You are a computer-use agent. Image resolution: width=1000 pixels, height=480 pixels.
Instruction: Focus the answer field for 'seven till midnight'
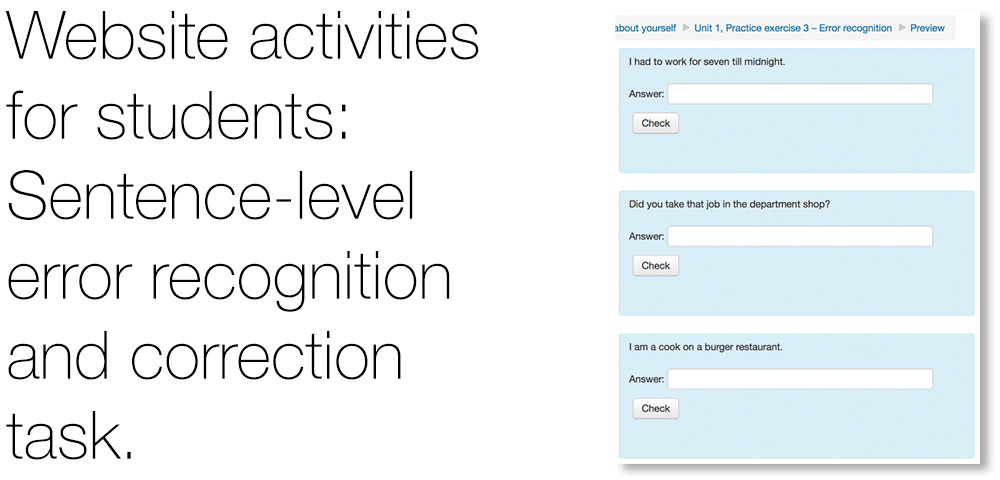coord(800,94)
